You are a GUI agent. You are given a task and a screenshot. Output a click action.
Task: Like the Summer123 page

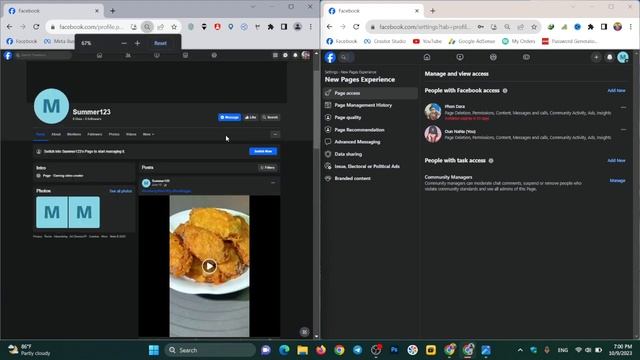251,117
